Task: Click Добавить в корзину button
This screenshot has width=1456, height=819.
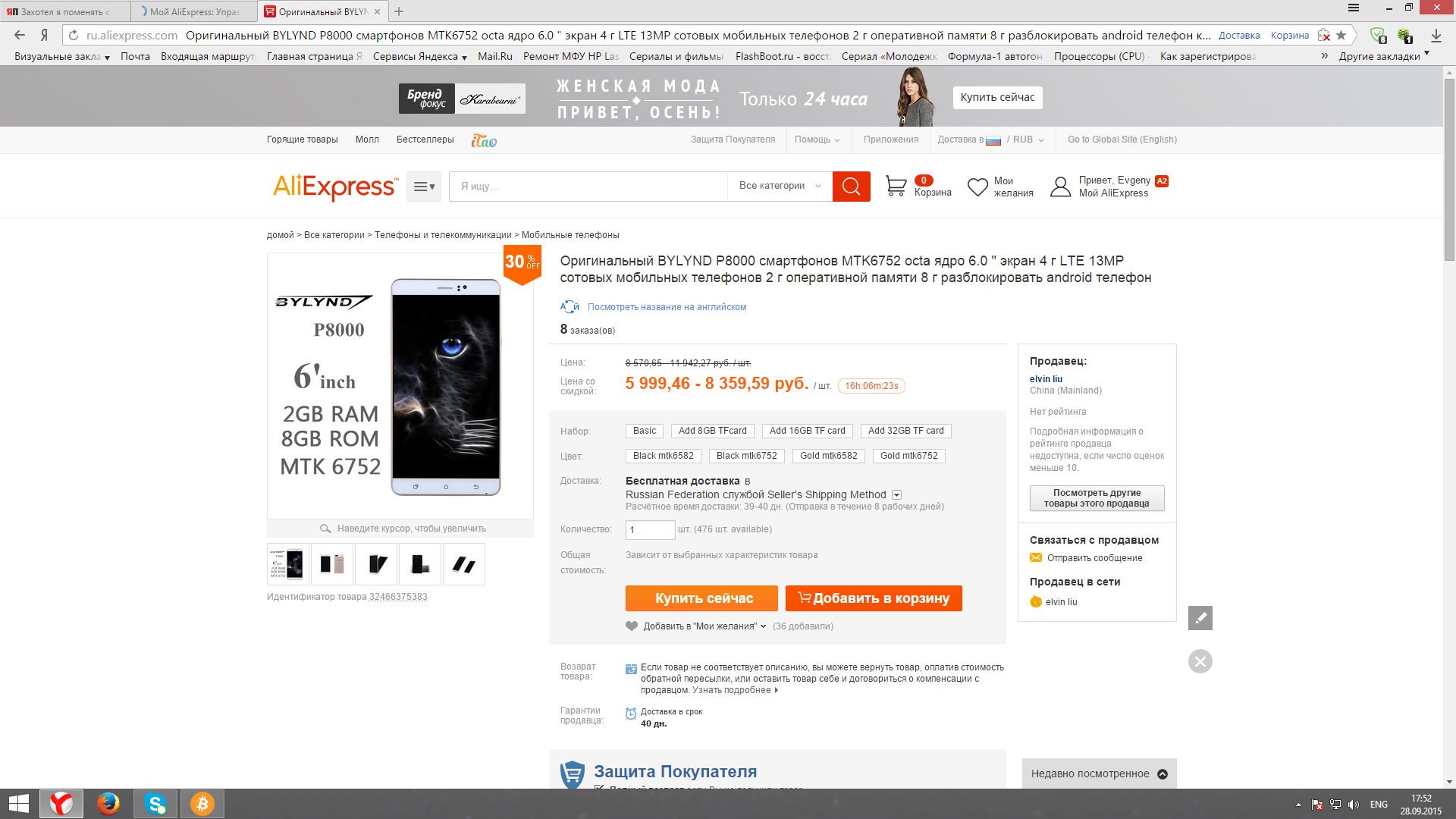Action: click(x=874, y=598)
